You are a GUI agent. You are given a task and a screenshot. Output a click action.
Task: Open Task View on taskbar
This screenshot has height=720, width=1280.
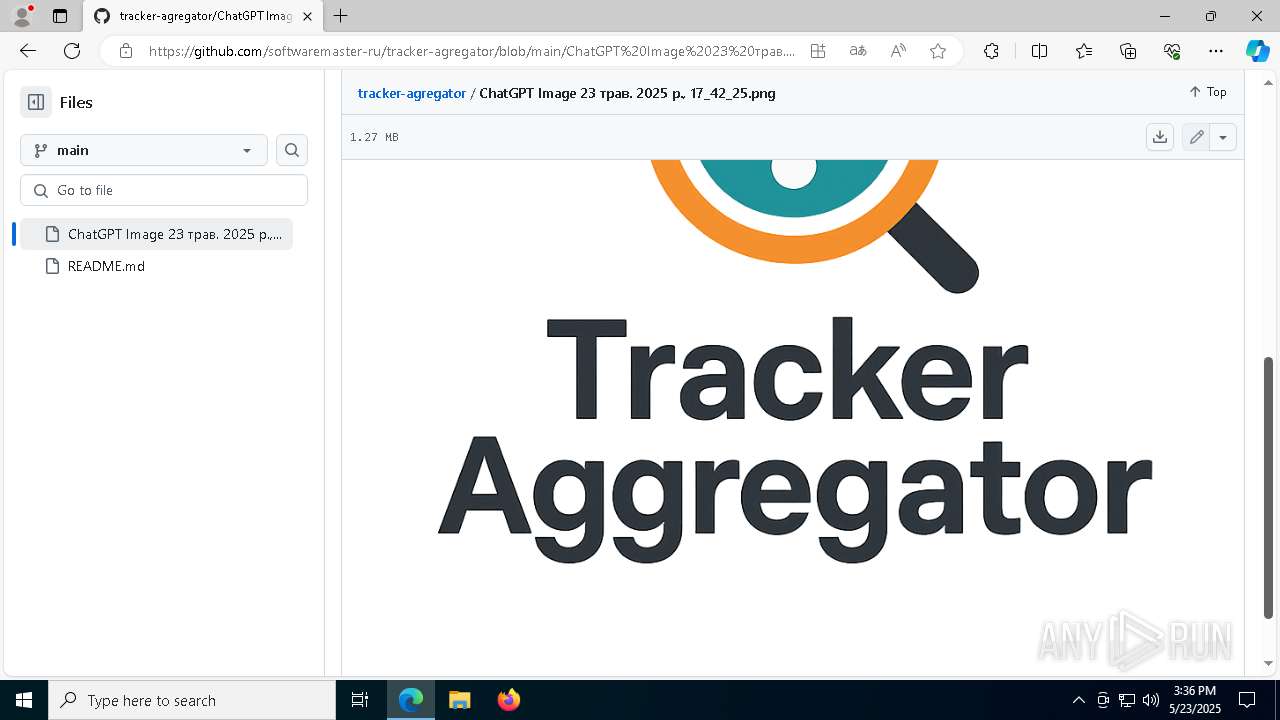coord(360,700)
